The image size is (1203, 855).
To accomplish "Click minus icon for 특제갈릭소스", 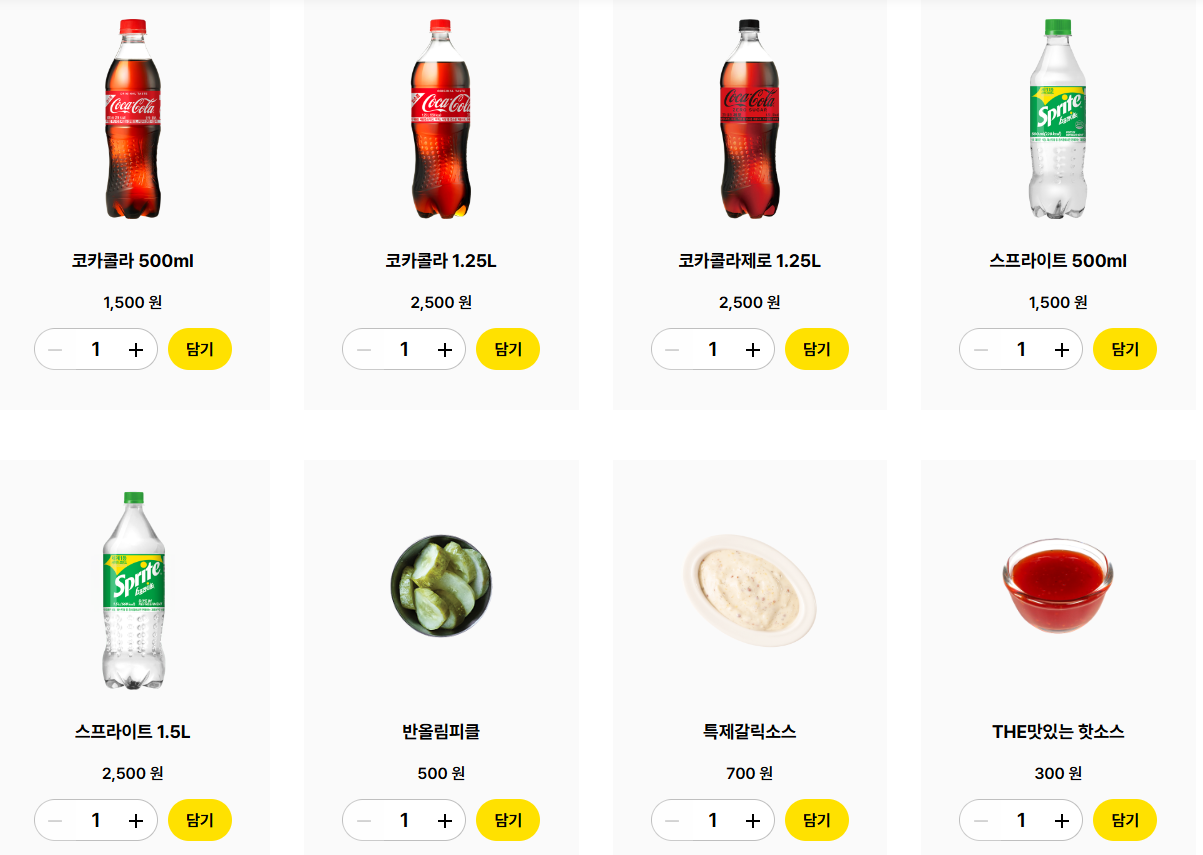I will [673, 821].
